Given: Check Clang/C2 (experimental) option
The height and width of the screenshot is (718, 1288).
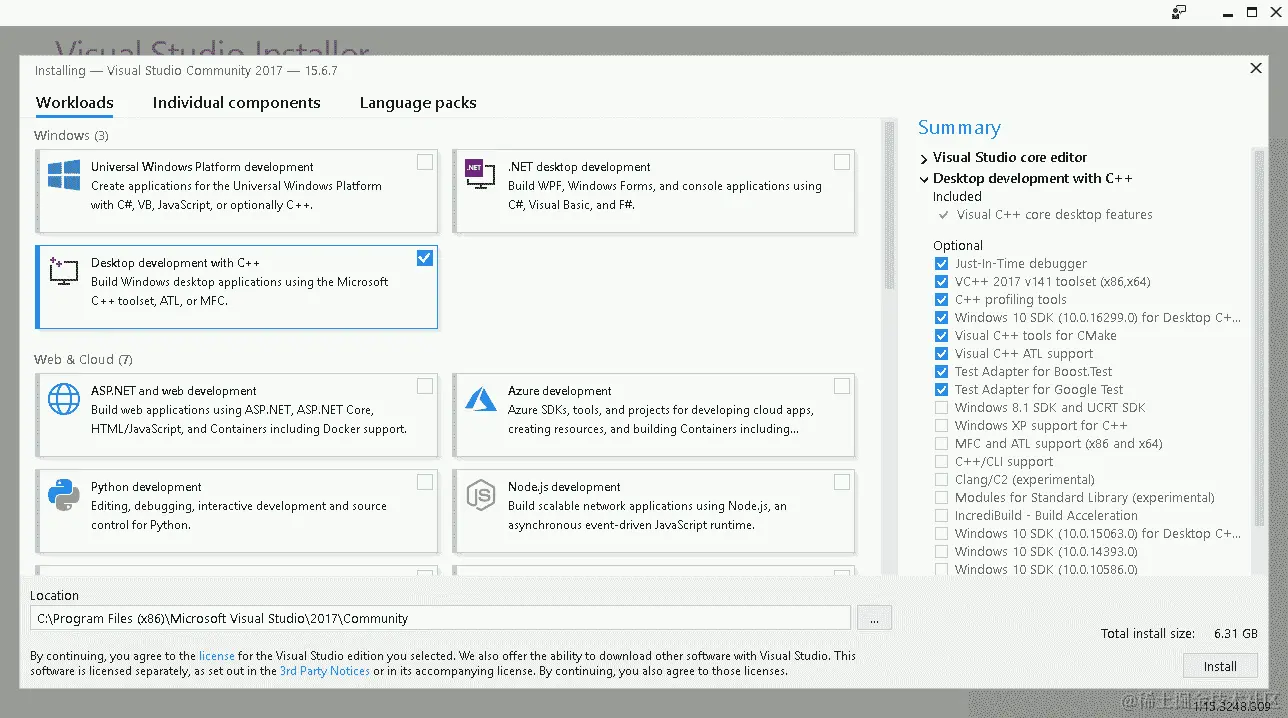Looking at the screenshot, I should pos(941,480).
